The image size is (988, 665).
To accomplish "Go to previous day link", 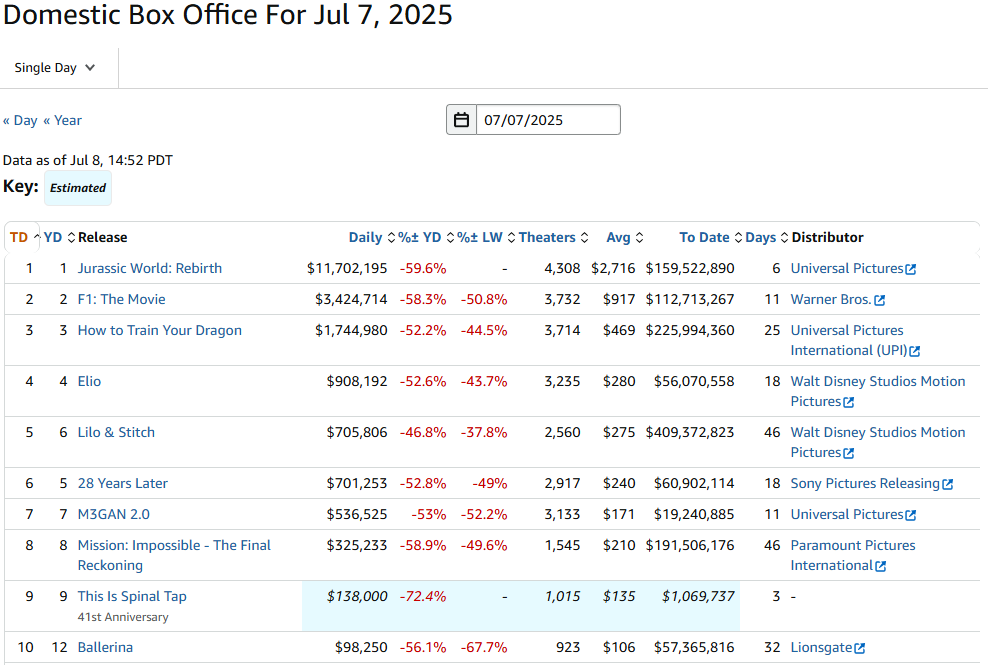I will tap(20, 120).
